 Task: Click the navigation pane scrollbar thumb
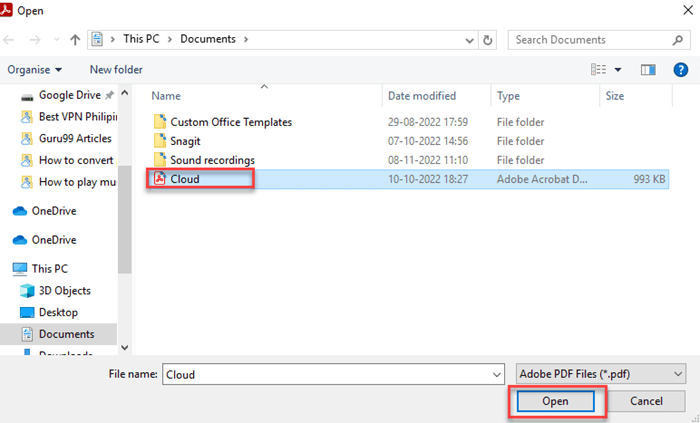coord(125,219)
